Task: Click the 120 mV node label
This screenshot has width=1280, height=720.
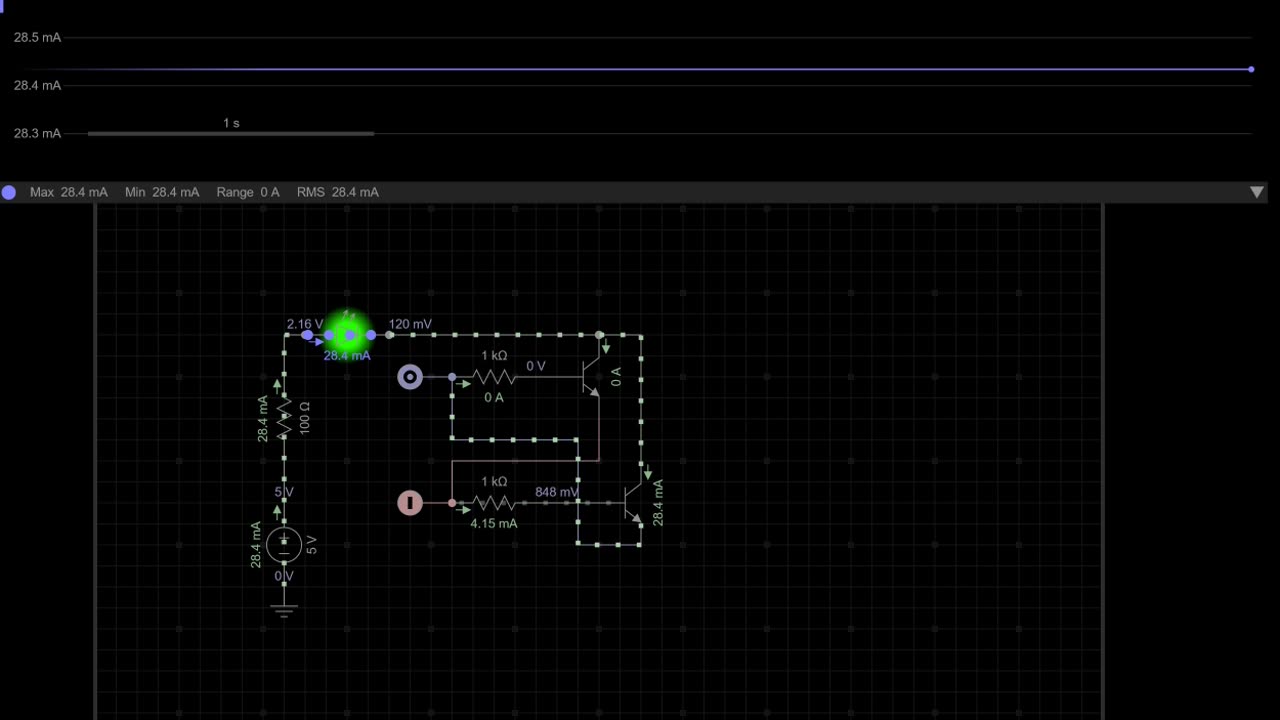Action: (410, 324)
